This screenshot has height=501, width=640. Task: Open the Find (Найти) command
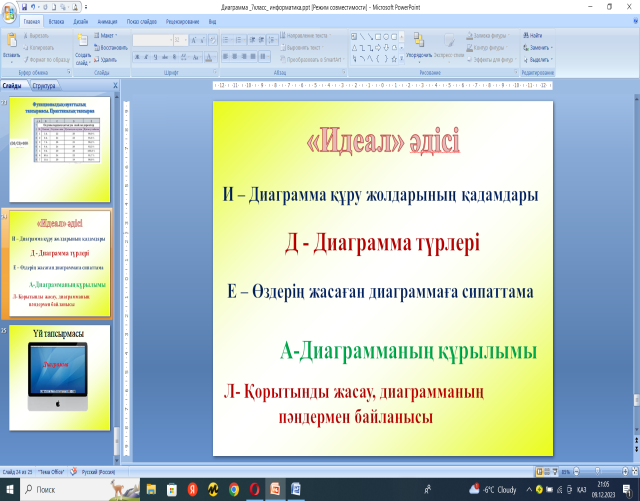[533, 36]
